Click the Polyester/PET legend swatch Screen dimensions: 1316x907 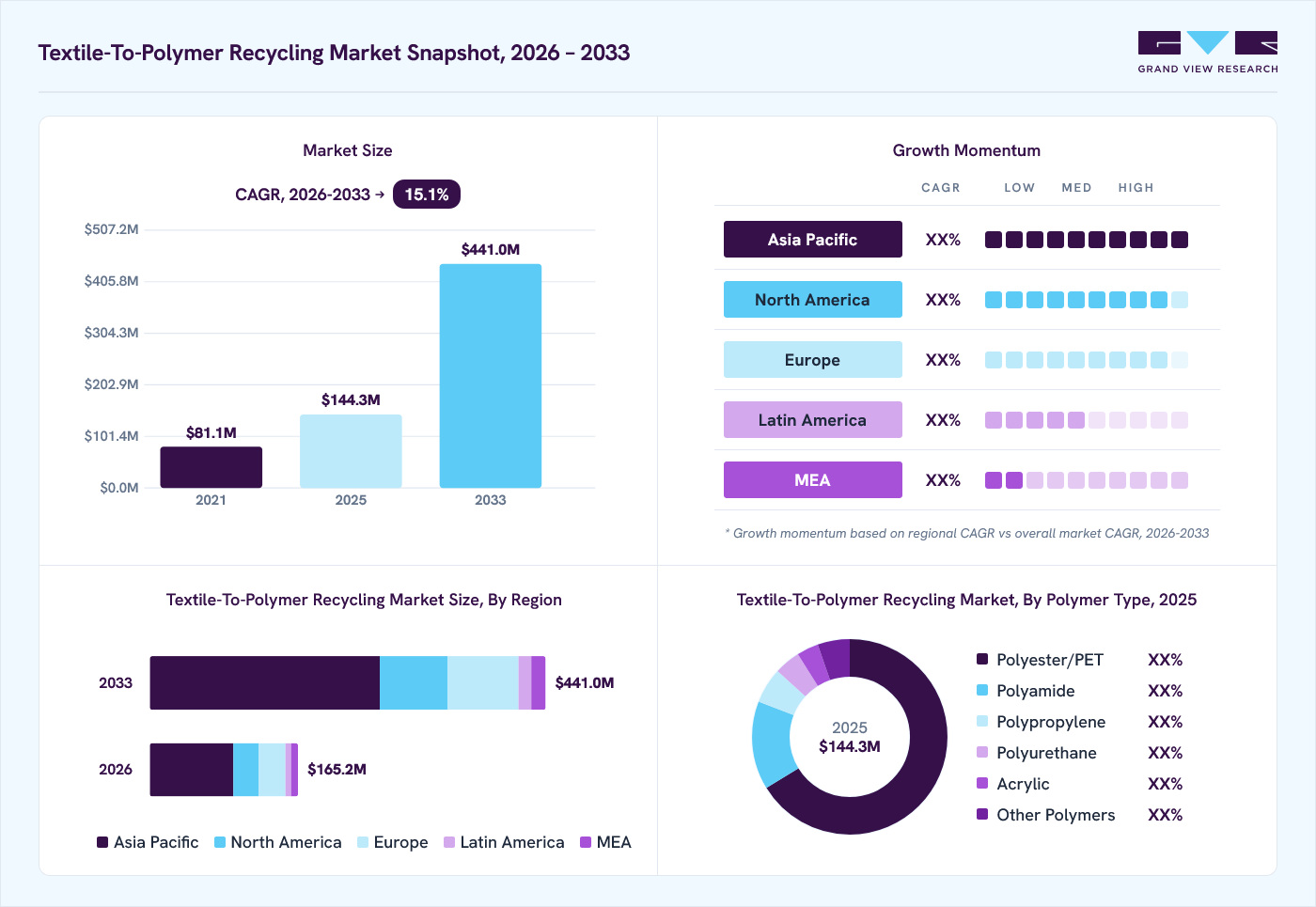coord(982,659)
